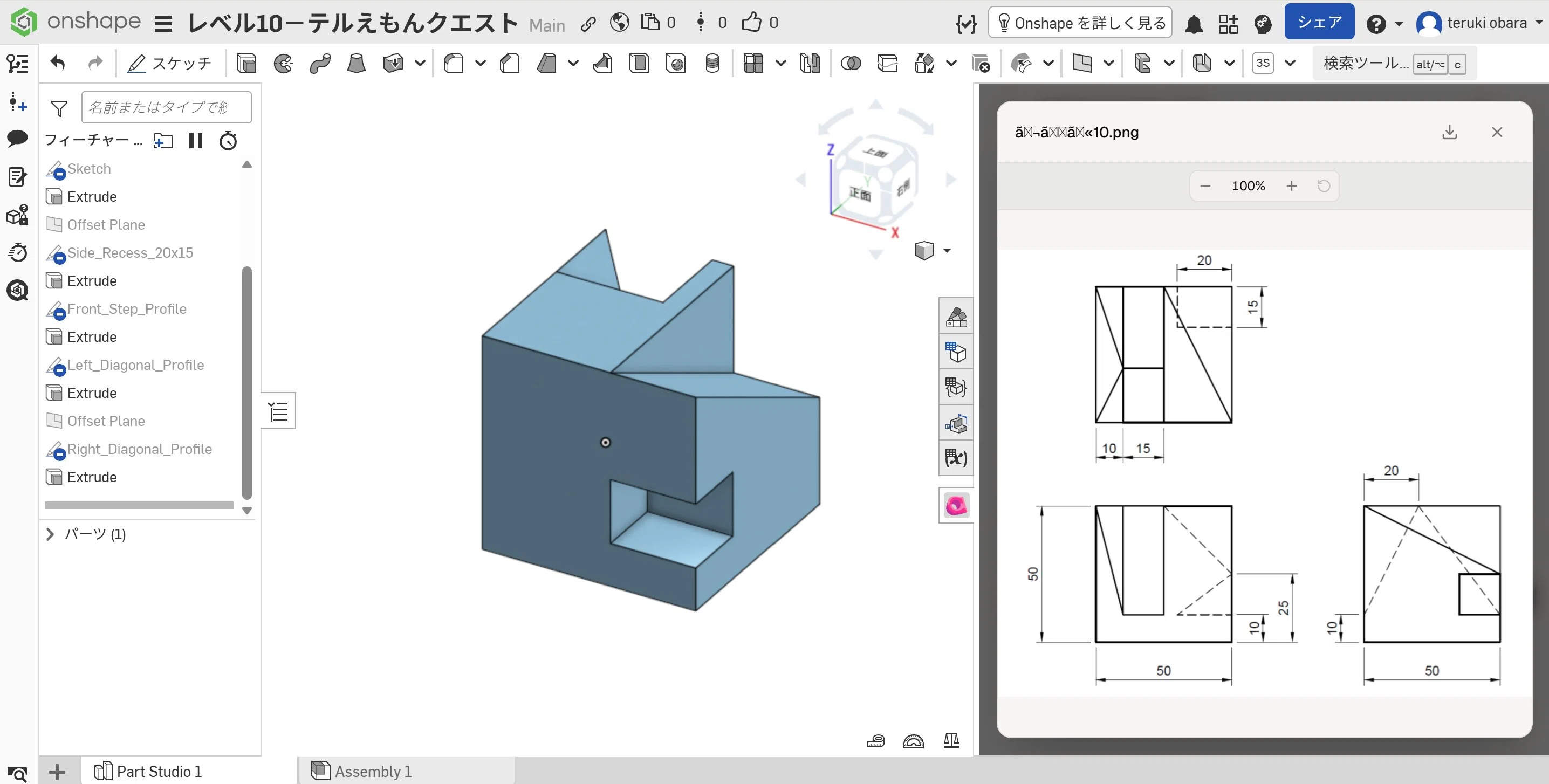Open the Mass properties scale icon

[x=951, y=741]
